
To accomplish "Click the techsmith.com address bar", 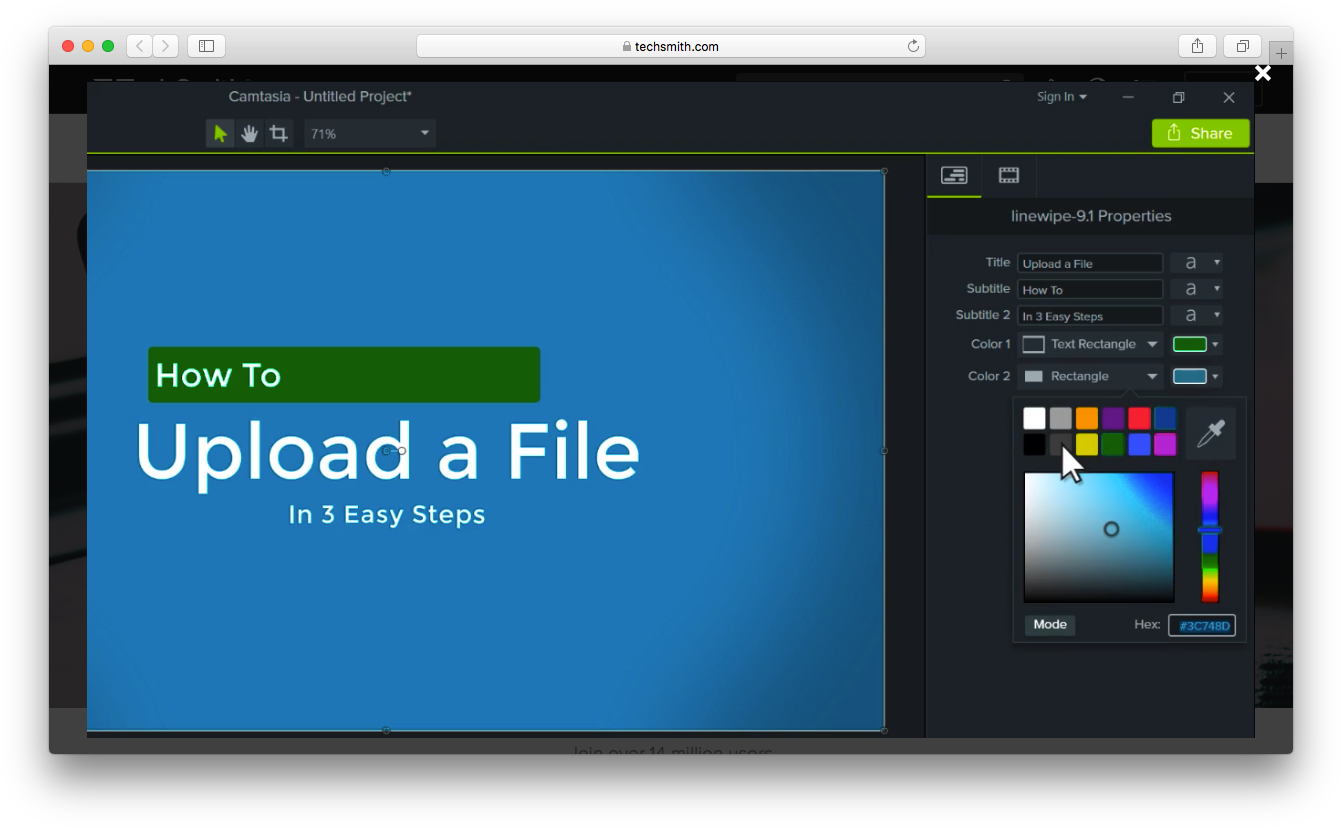I will [x=671, y=46].
